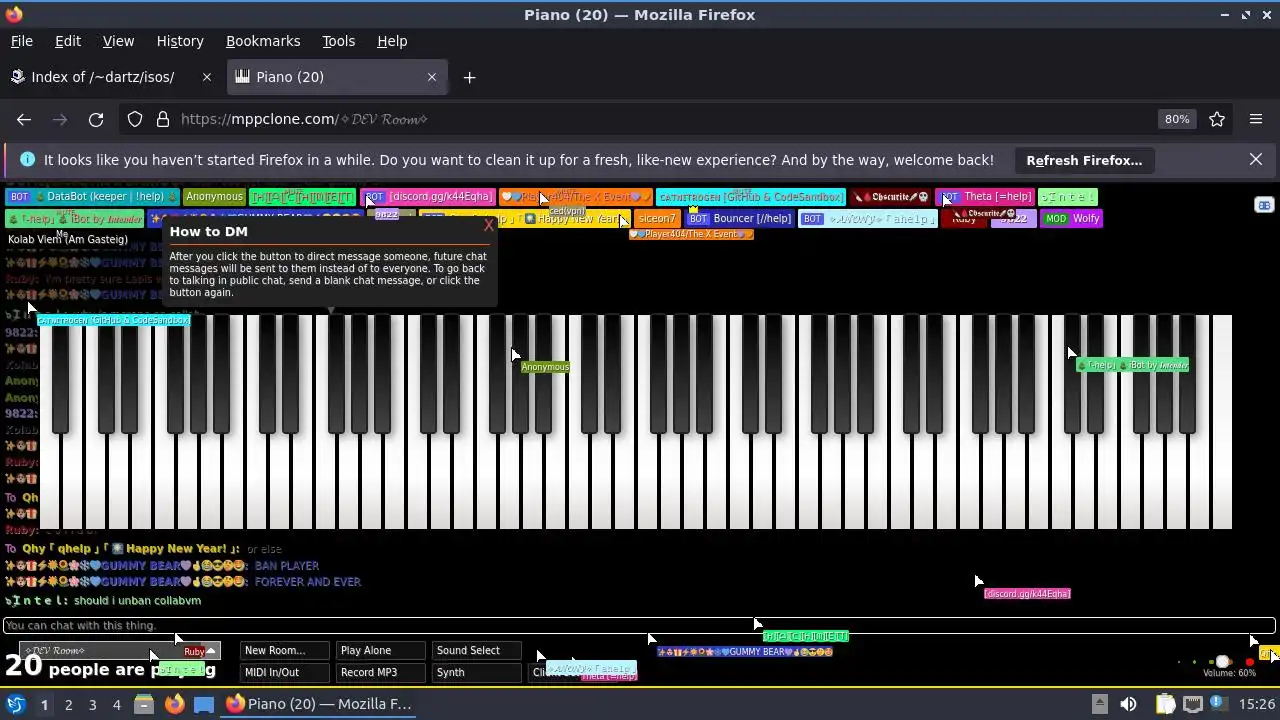Click the Record MP3 button

coord(379,672)
